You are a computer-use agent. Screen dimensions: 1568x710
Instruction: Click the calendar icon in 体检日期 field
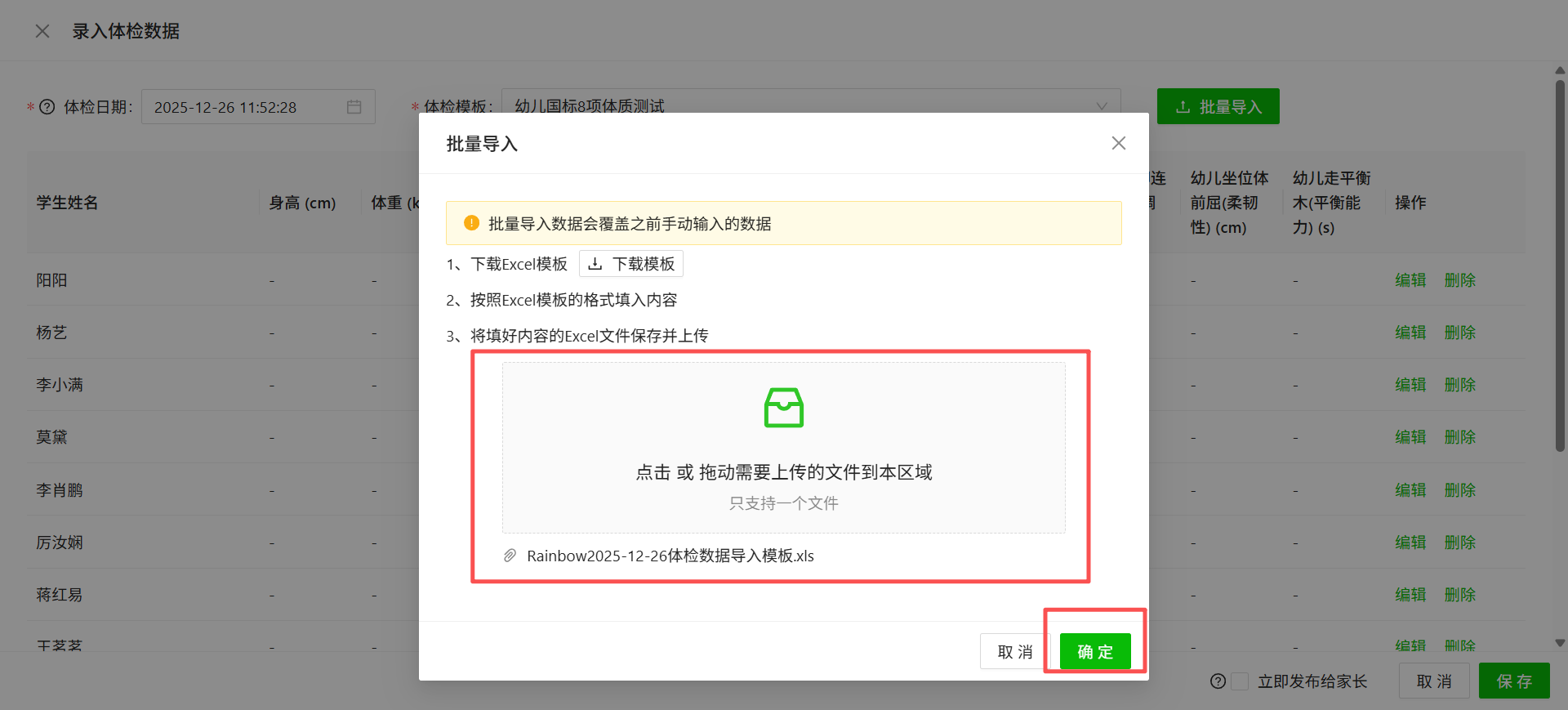click(x=354, y=107)
